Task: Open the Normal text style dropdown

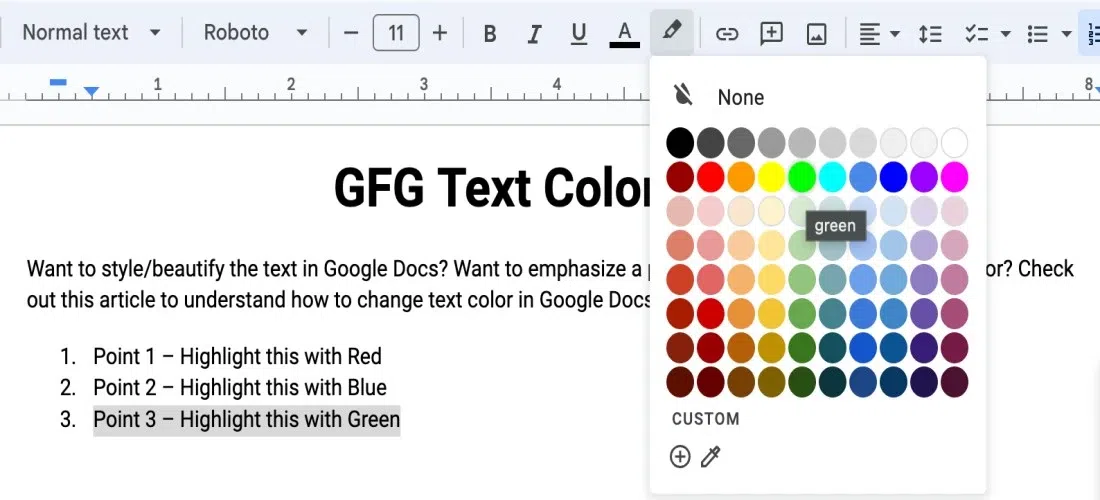Action: (90, 33)
